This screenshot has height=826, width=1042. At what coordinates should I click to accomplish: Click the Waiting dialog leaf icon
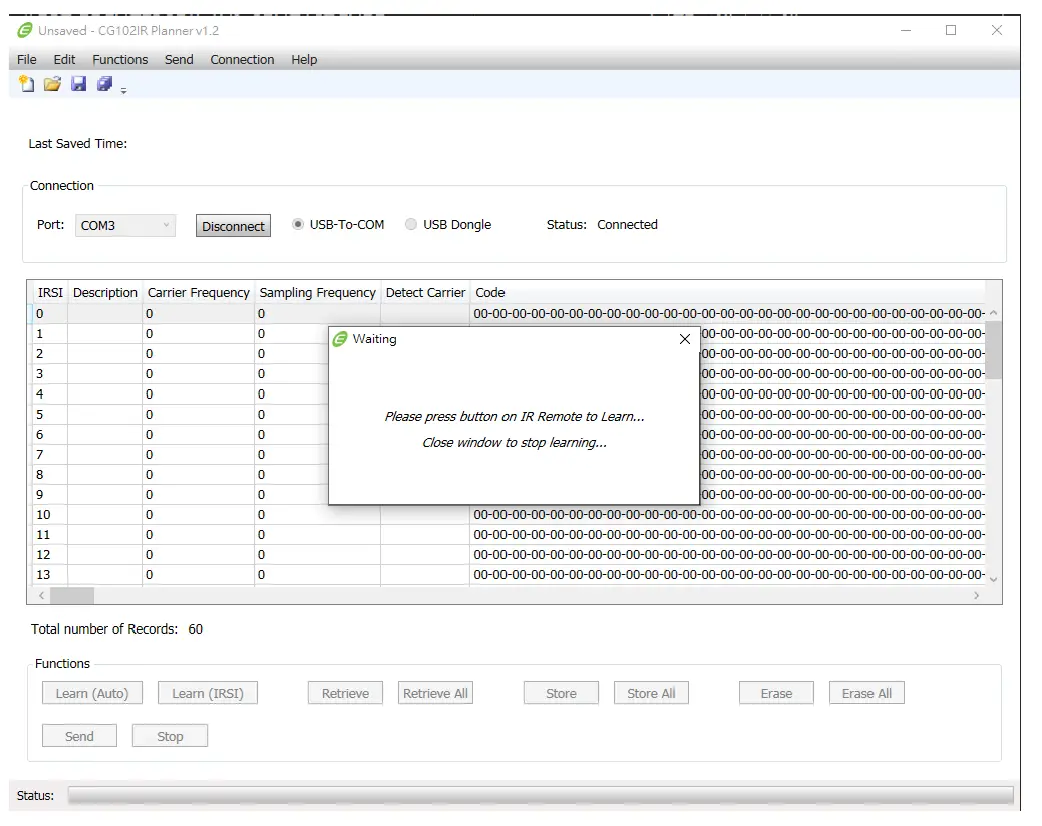pos(340,339)
